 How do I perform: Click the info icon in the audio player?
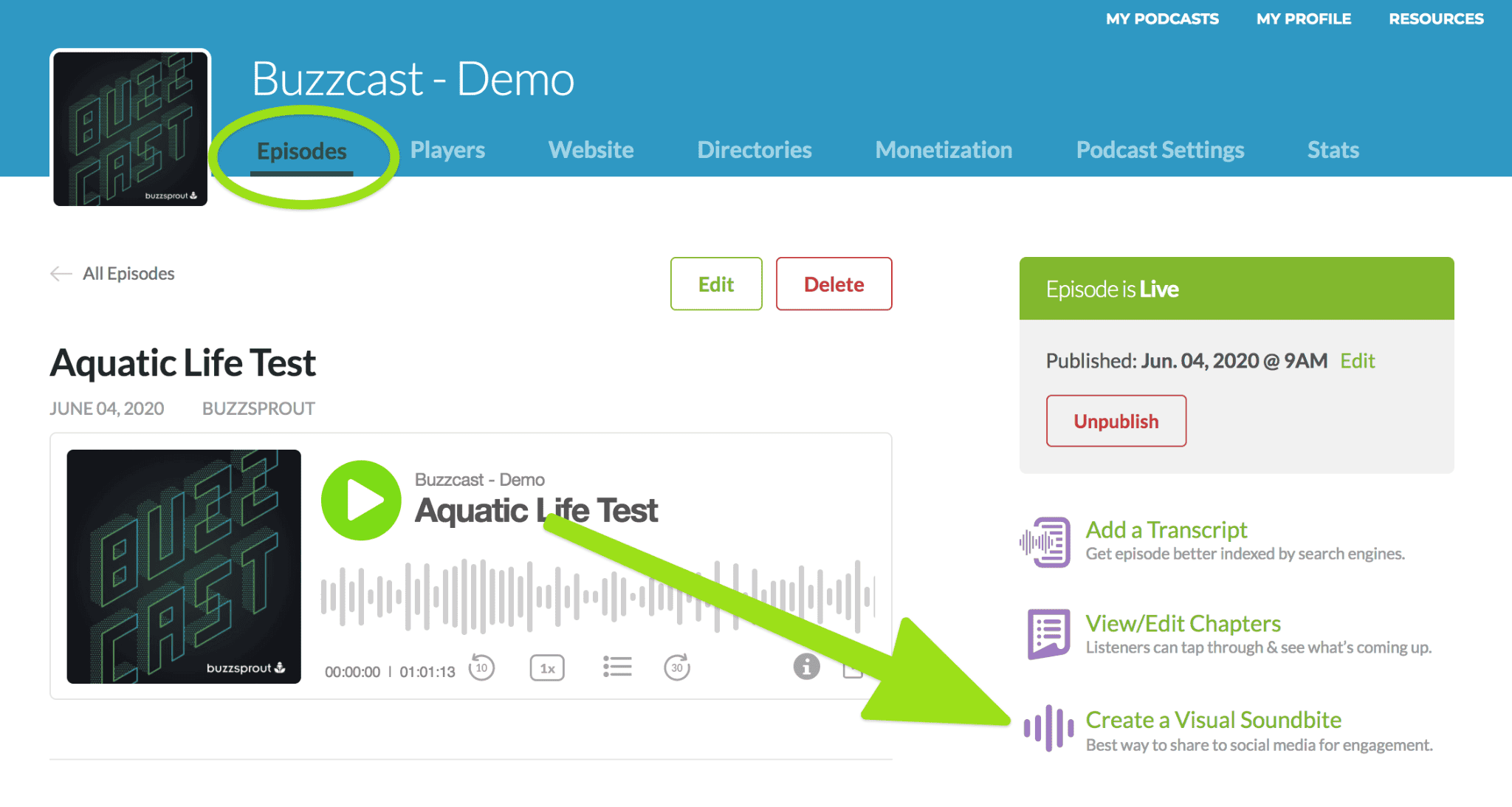[x=805, y=667]
